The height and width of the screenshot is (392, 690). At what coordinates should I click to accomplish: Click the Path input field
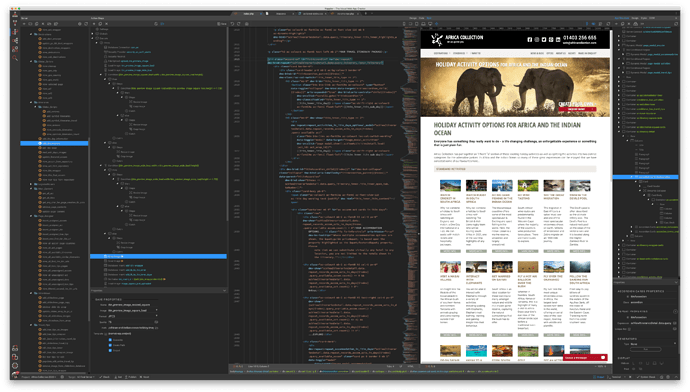(131, 328)
